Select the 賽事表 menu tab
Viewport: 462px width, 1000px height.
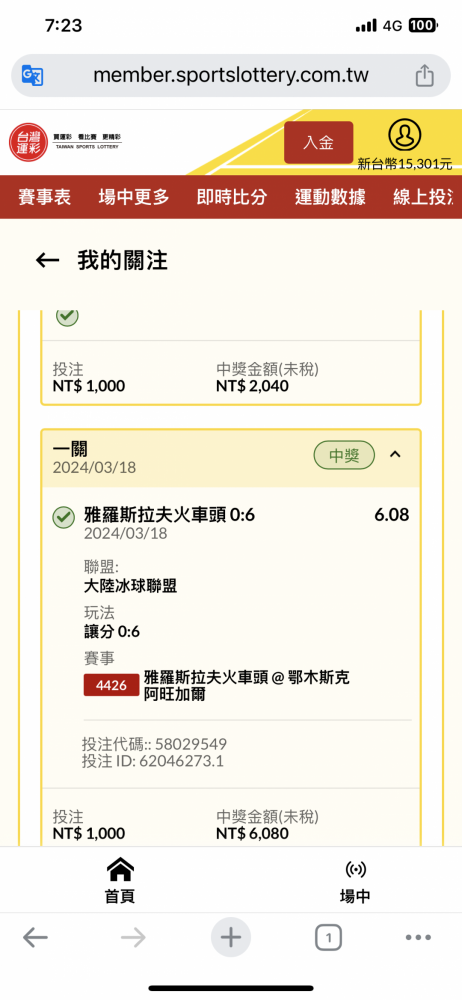[x=45, y=197]
